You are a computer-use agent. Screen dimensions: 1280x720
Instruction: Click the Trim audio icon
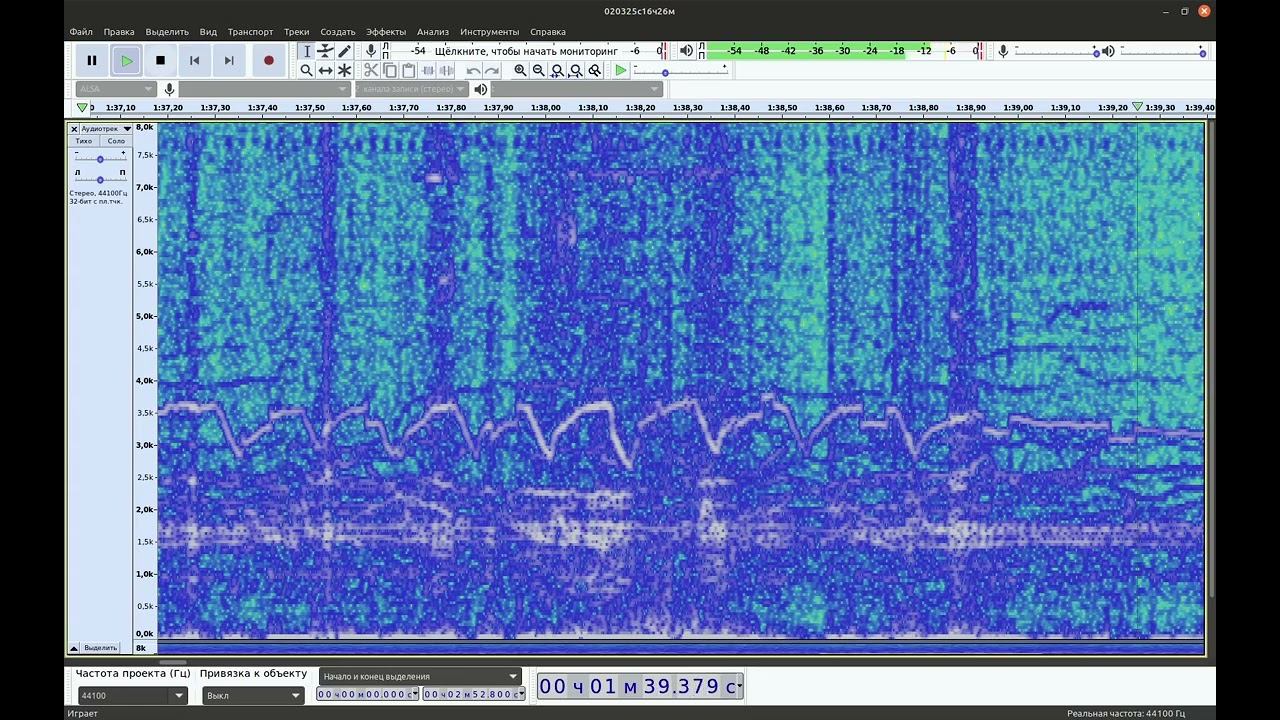click(x=428, y=70)
